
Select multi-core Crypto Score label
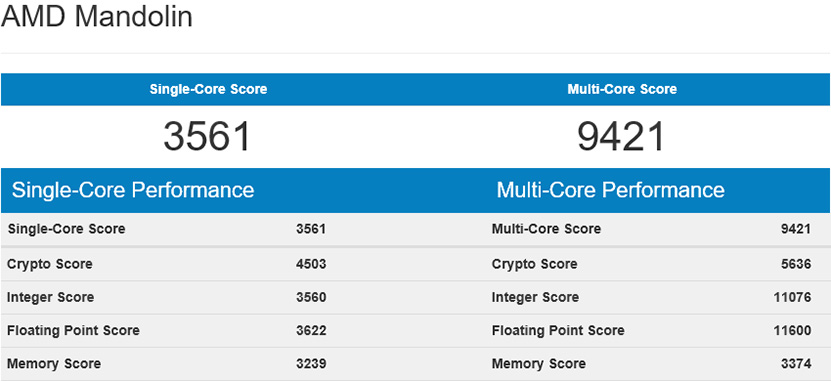click(534, 264)
